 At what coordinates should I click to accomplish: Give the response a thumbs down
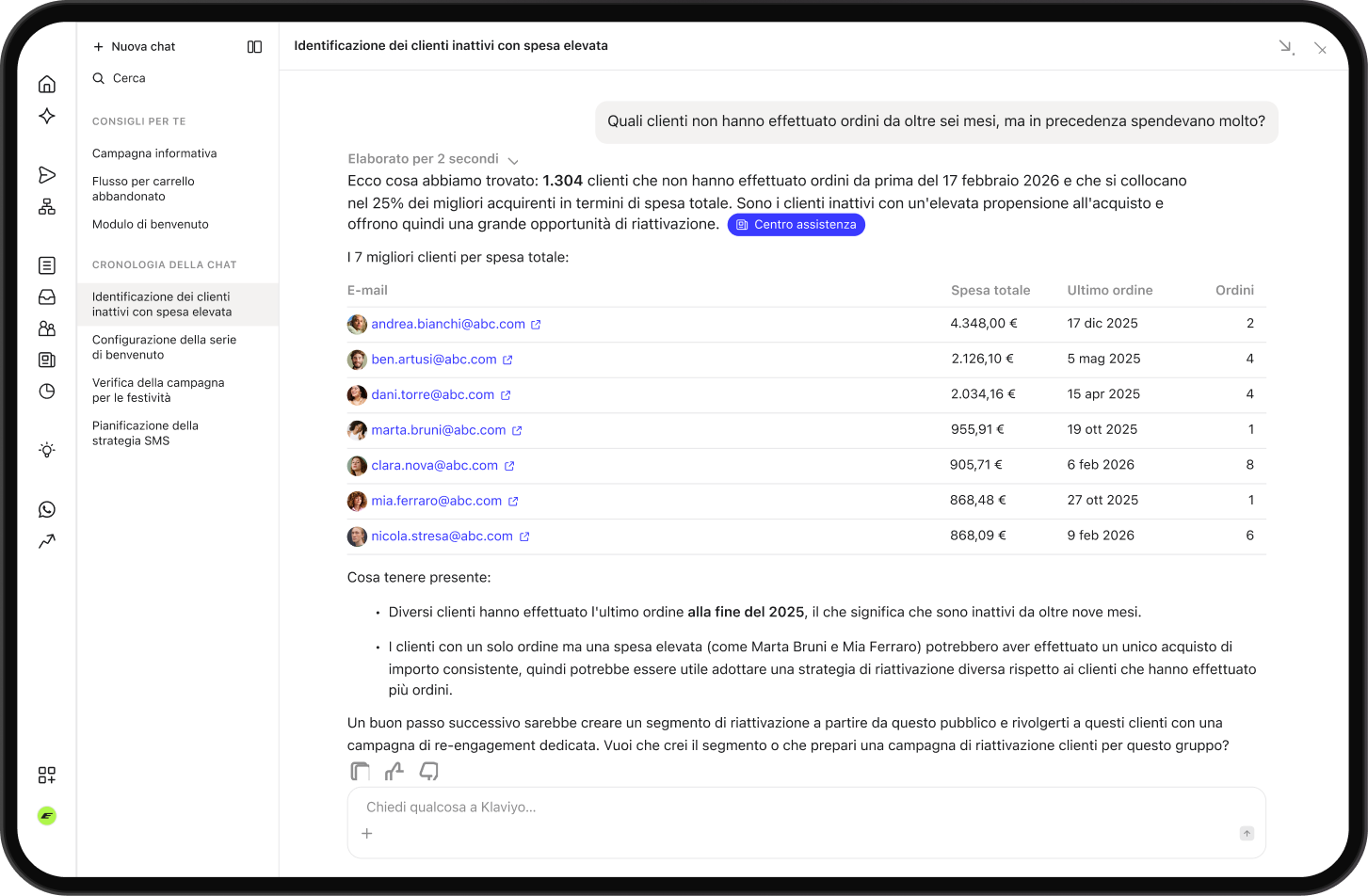click(x=429, y=772)
